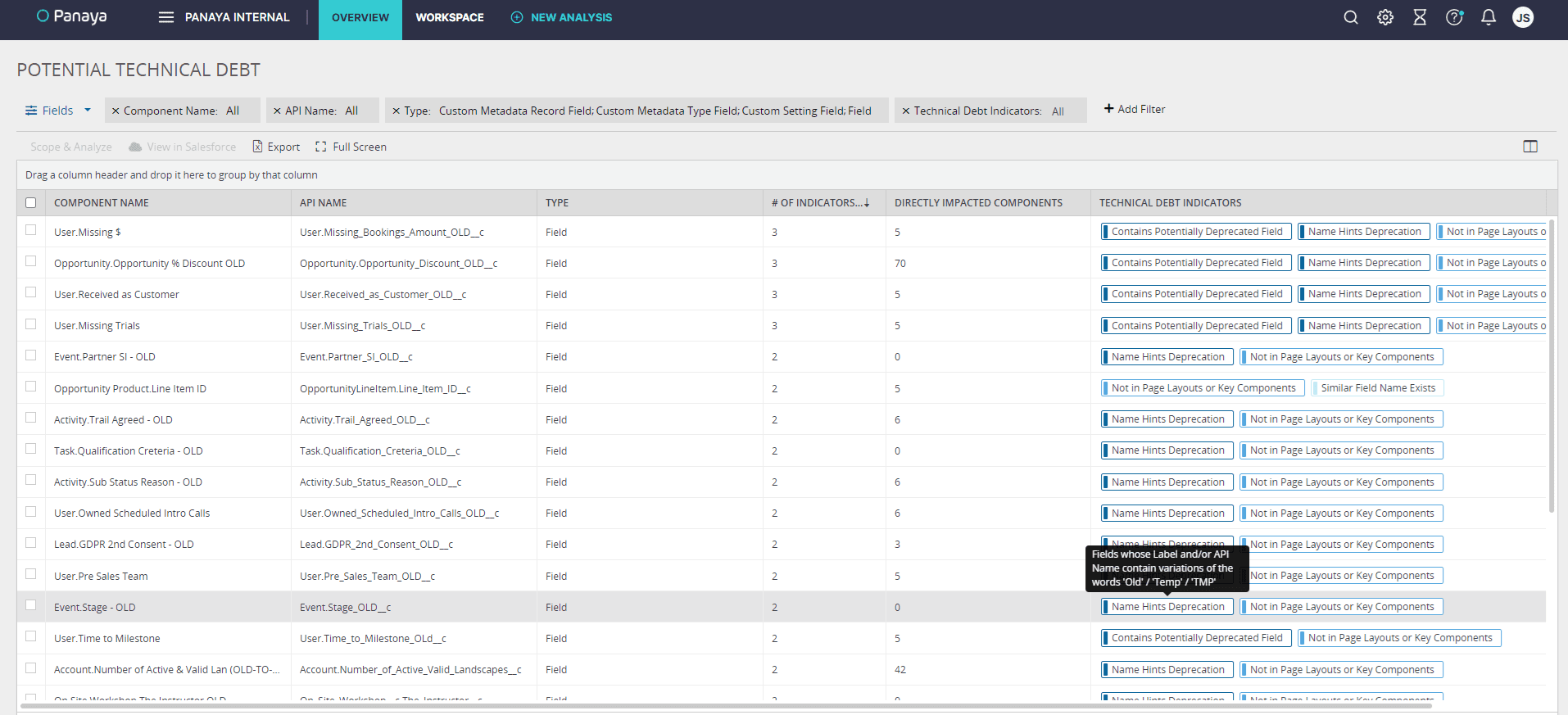This screenshot has width=1568, height=715.
Task: Click impacted components value 42
Action: [x=900, y=670]
